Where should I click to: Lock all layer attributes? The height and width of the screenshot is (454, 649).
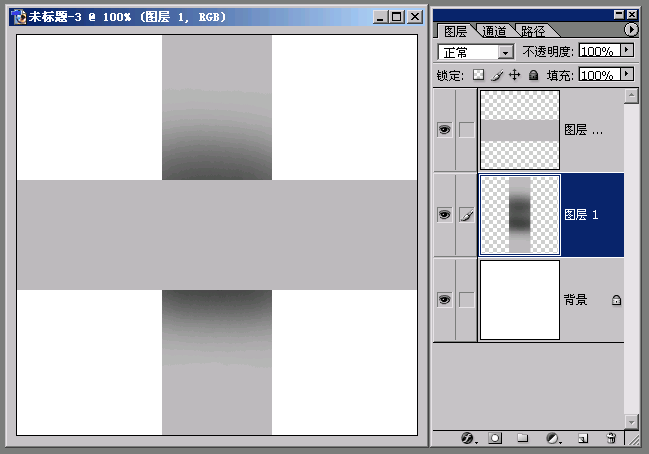[x=534, y=75]
